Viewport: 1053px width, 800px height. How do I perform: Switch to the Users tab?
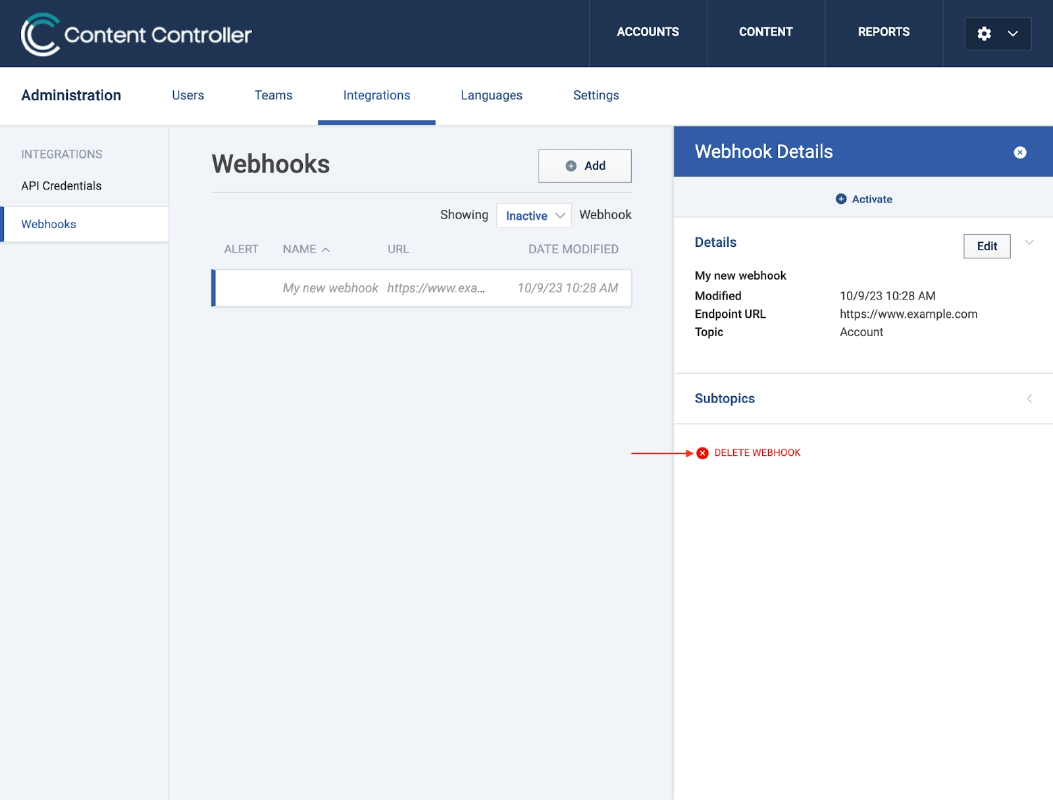coord(187,95)
